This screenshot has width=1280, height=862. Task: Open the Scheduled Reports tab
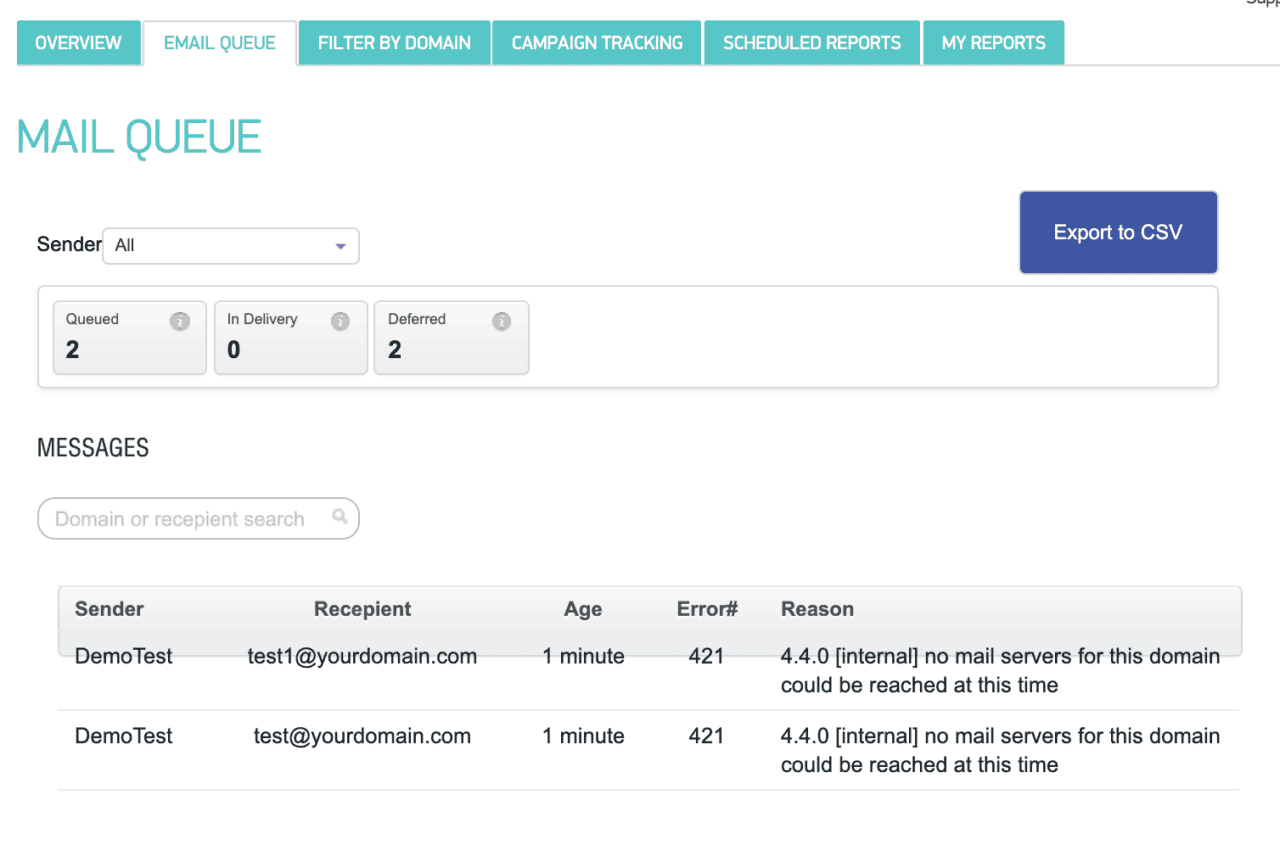tap(812, 43)
